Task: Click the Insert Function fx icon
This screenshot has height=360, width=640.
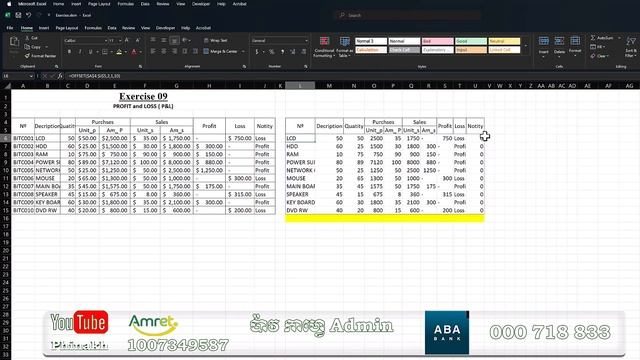Action: 60,76
